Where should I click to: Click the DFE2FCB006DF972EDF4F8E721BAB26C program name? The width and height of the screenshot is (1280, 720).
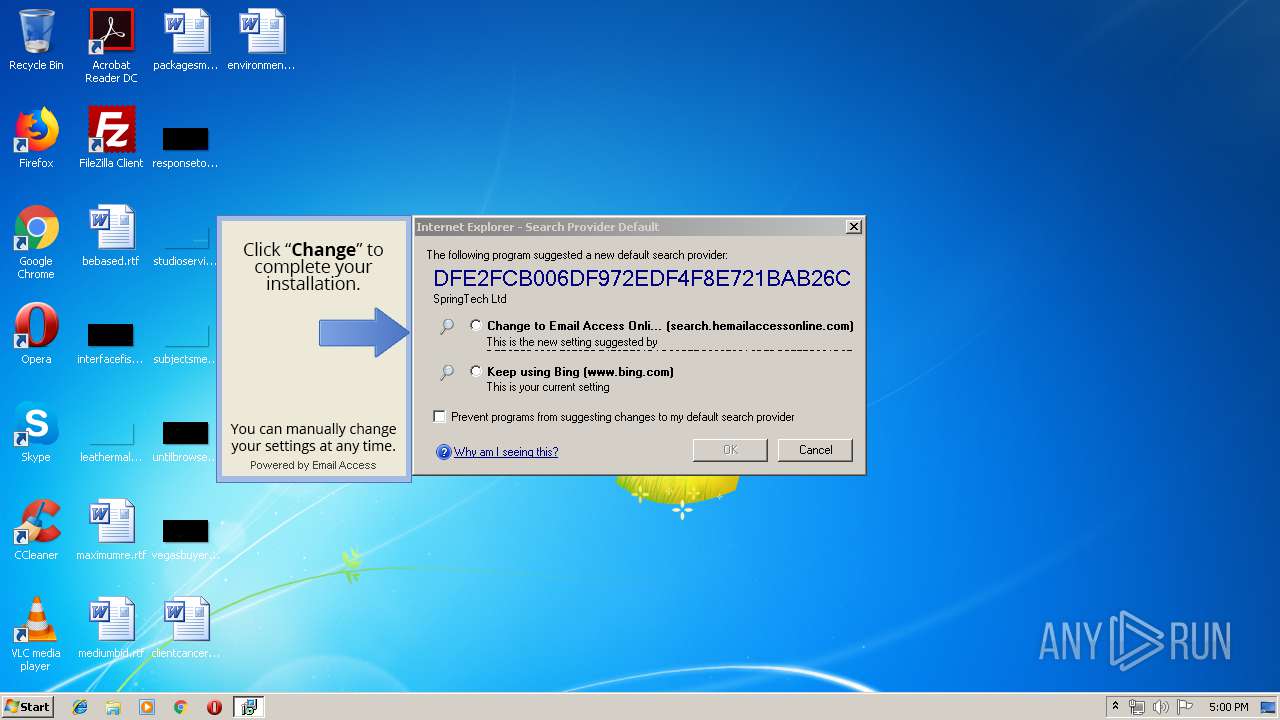(x=642, y=278)
